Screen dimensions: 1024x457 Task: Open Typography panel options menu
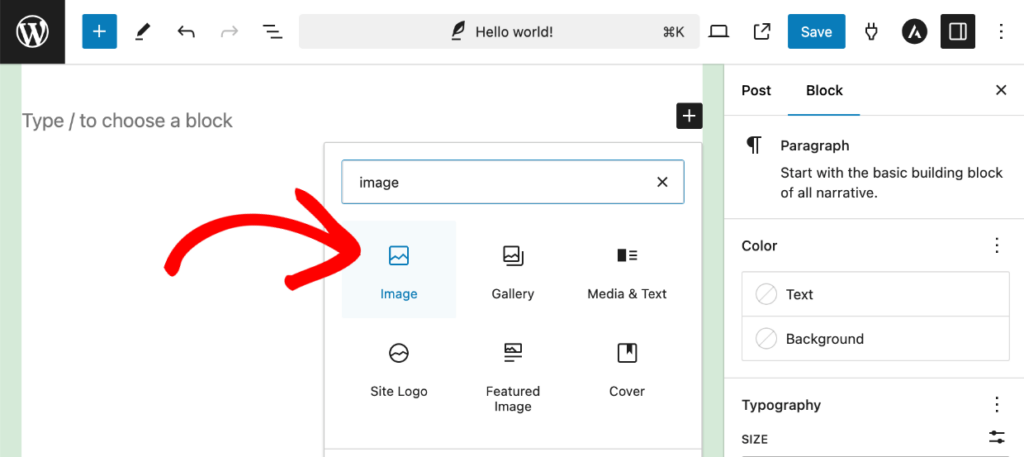coord(997,405)
